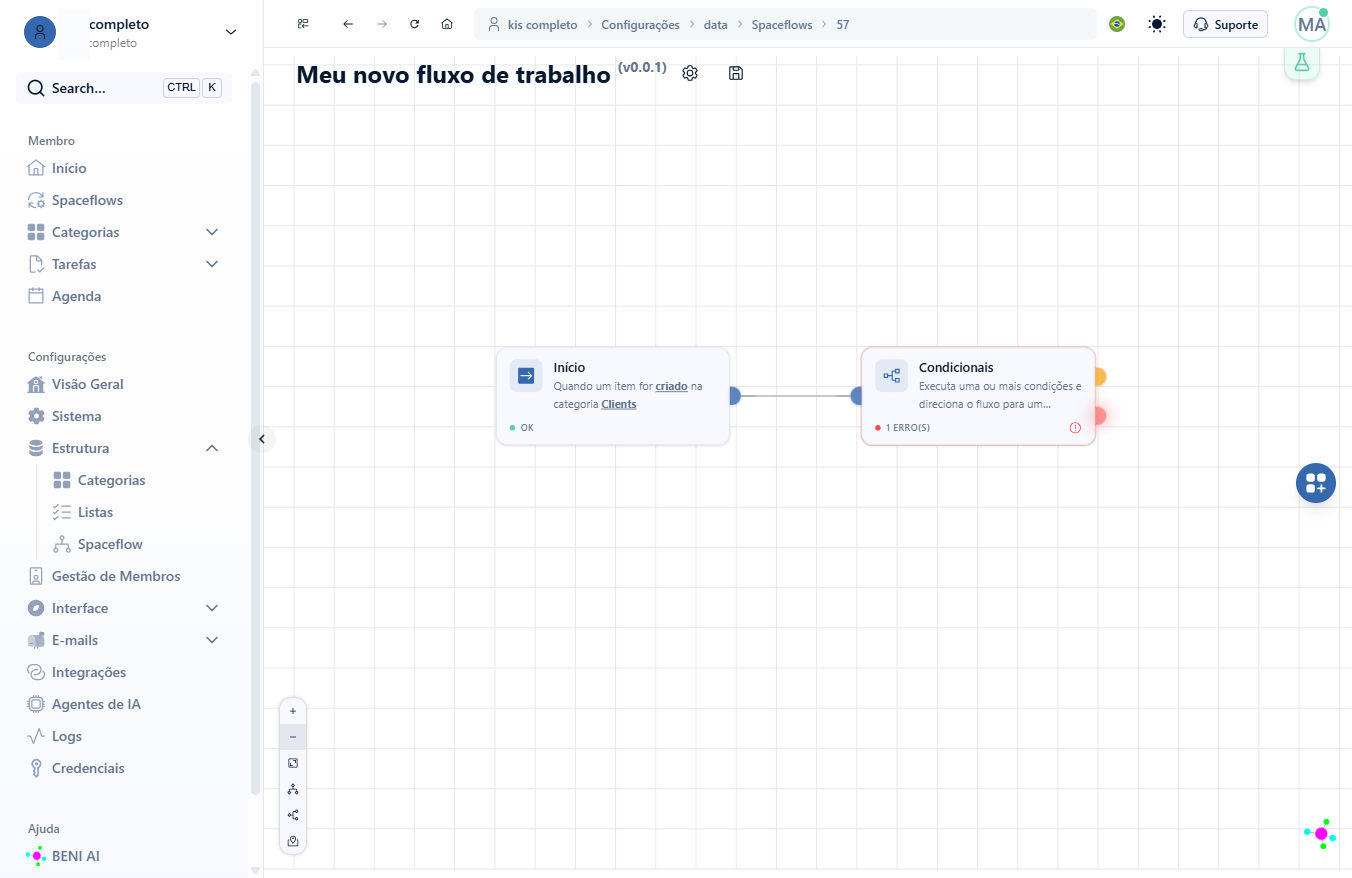
Task: Click the Início node output handle
Action: (733, 396)
